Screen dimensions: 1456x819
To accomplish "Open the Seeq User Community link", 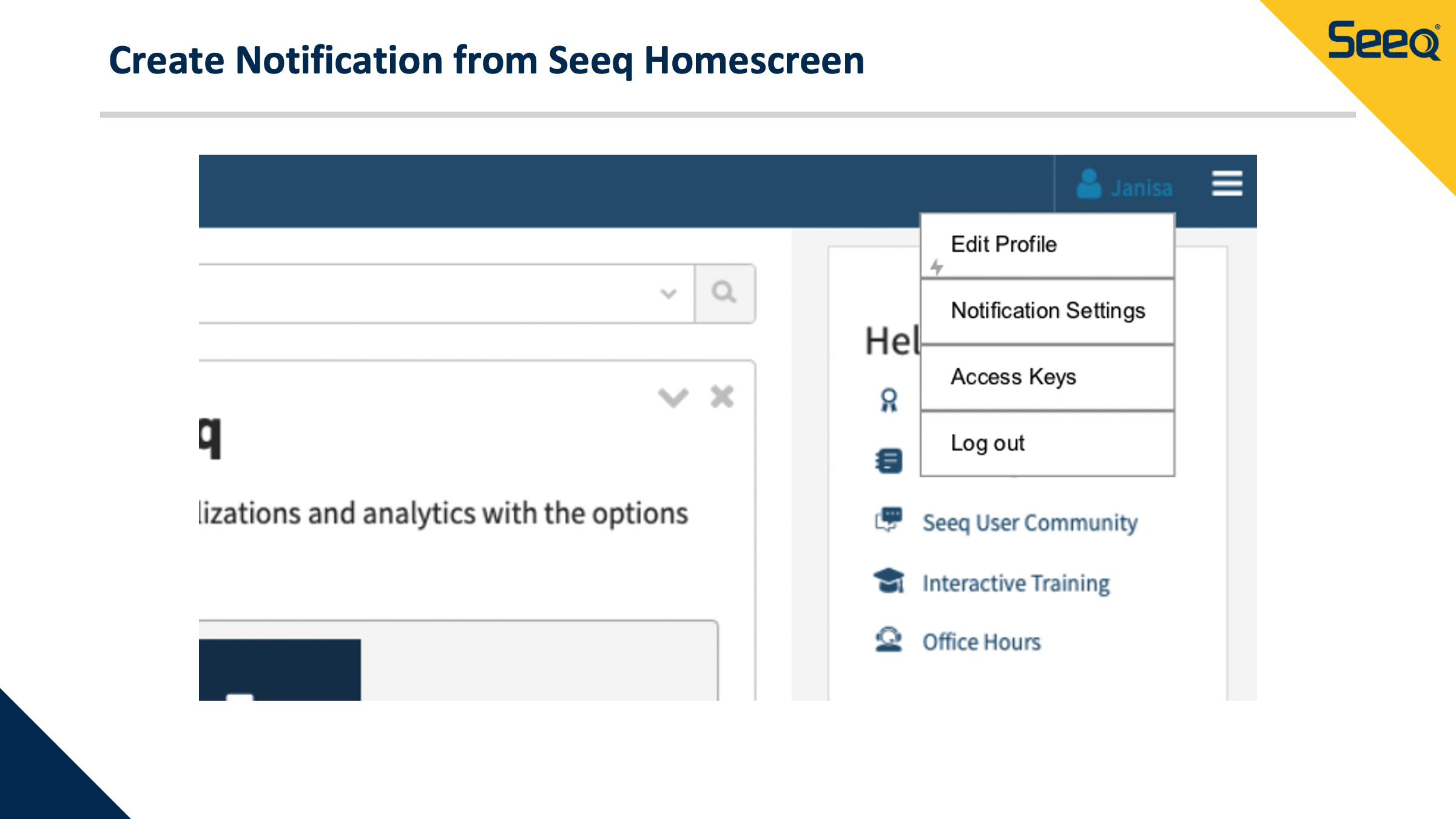I will (1030, 523).
